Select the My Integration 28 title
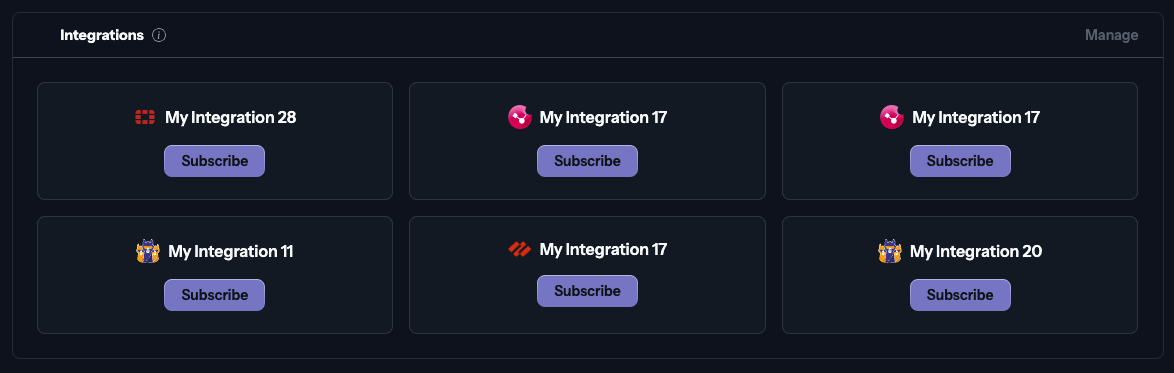 click(231, 118)
